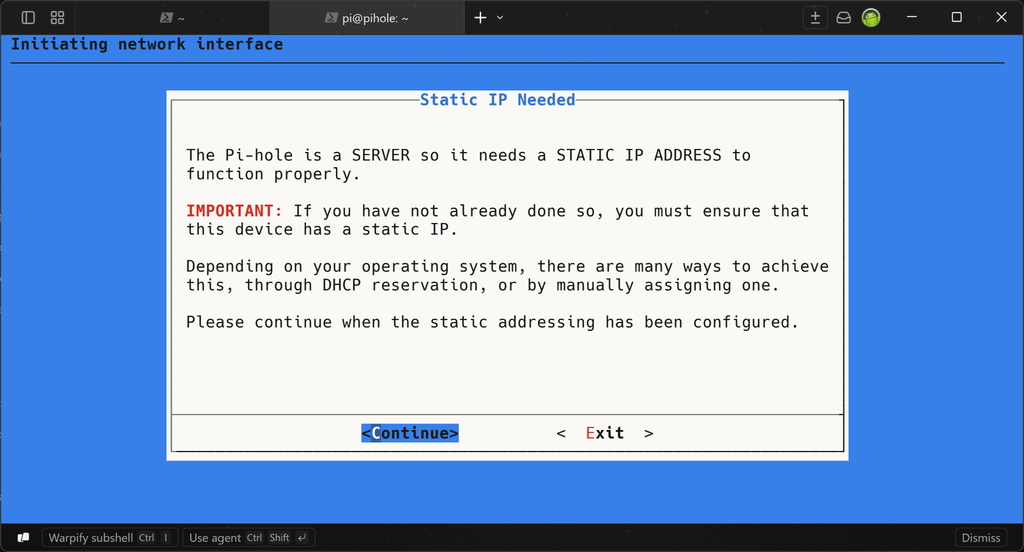Add a new tab with plus icon
Image resolution: width=1024 pixels, height=552 pixels.
click(481, 18)
